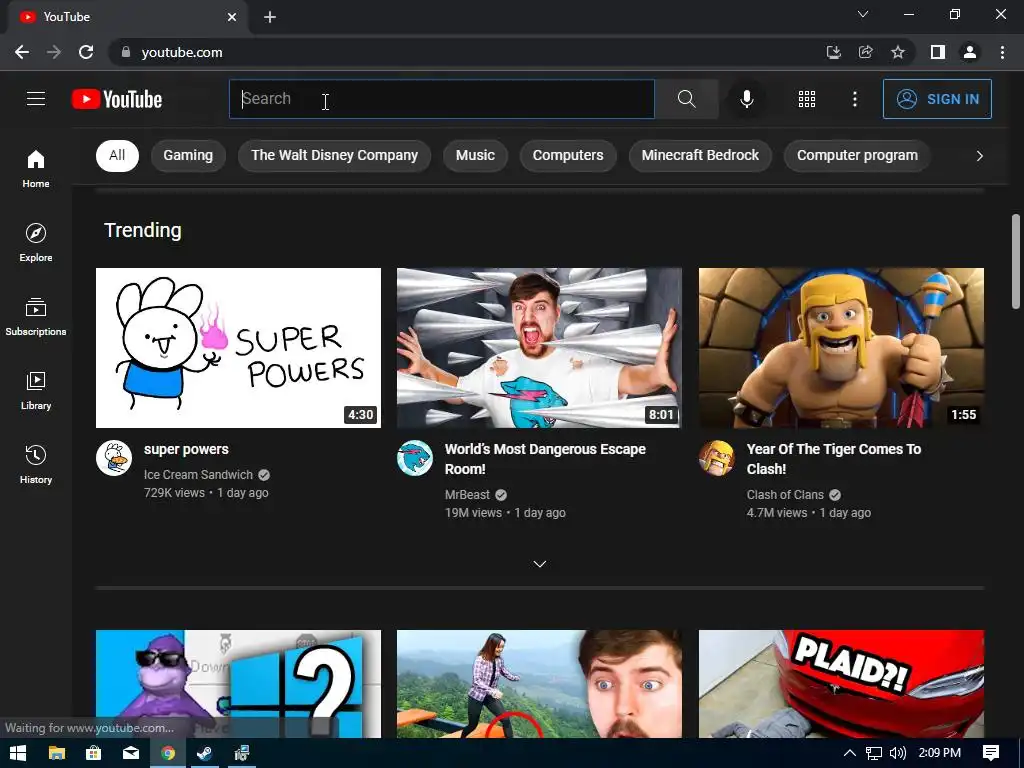Open MrBeast channel avatar

click(415, 458)
